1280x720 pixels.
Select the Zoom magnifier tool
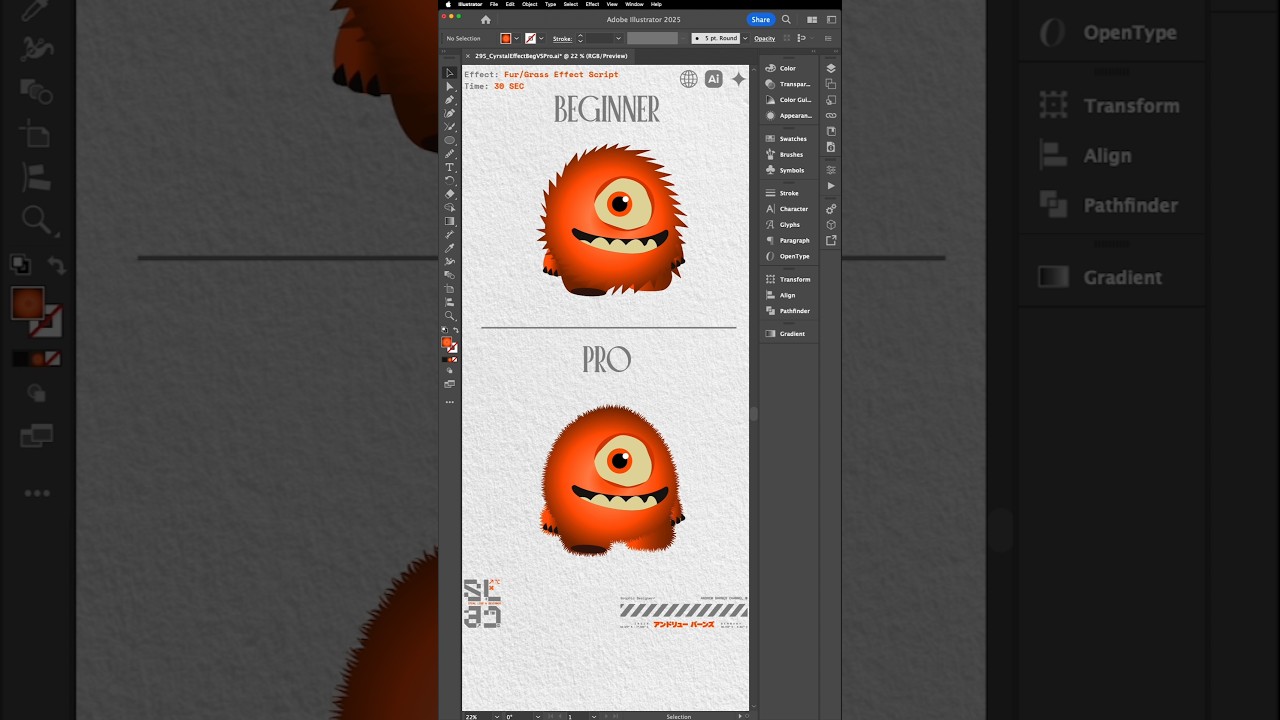(450, 315)
